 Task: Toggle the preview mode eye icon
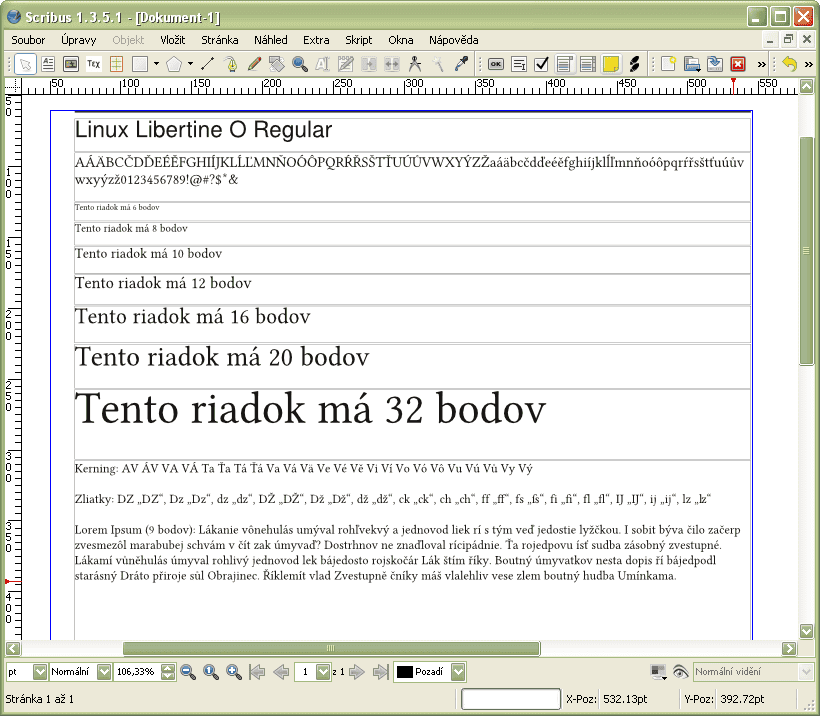pyautogui.click(x=681, y=672)
